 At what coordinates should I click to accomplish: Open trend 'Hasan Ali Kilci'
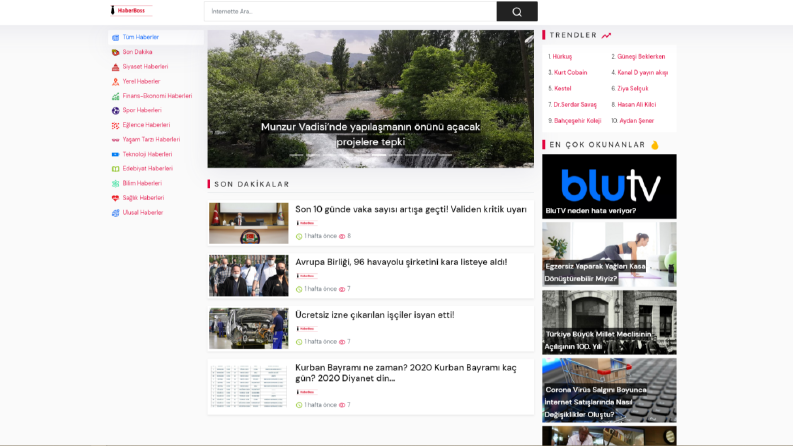click(x=637, y=105)
